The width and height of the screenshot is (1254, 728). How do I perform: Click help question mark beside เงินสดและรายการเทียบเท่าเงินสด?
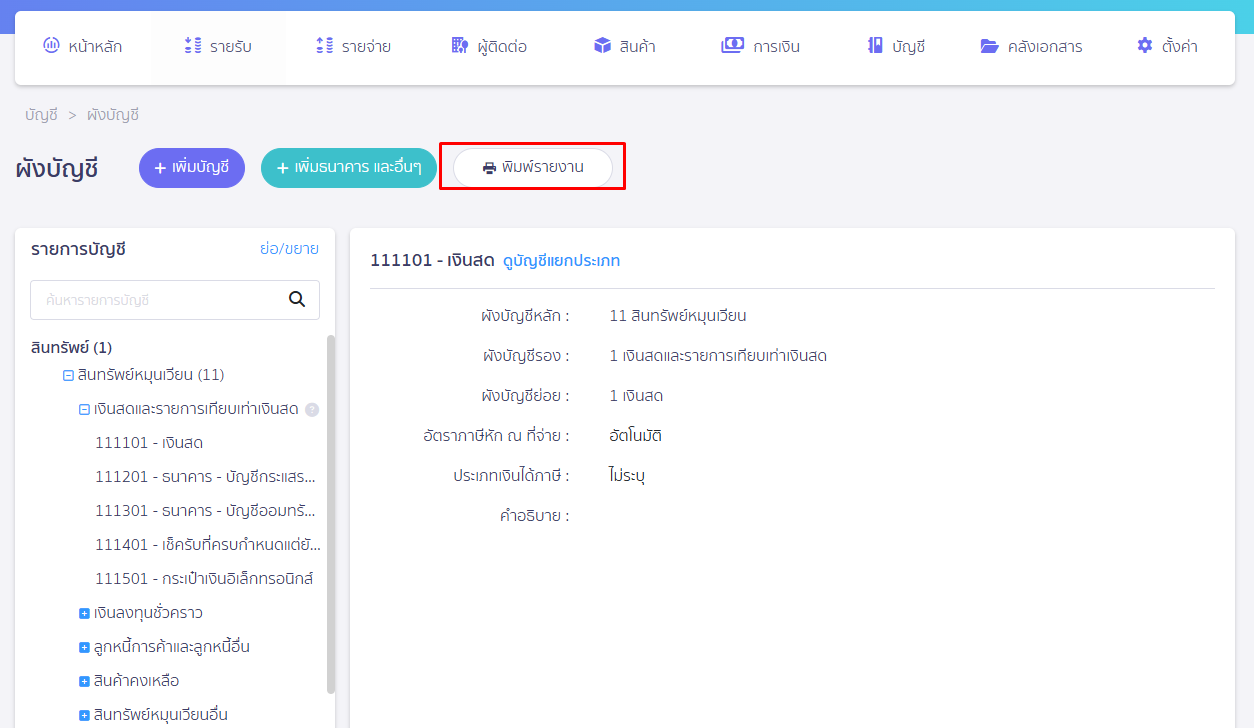tap(312, 409)
